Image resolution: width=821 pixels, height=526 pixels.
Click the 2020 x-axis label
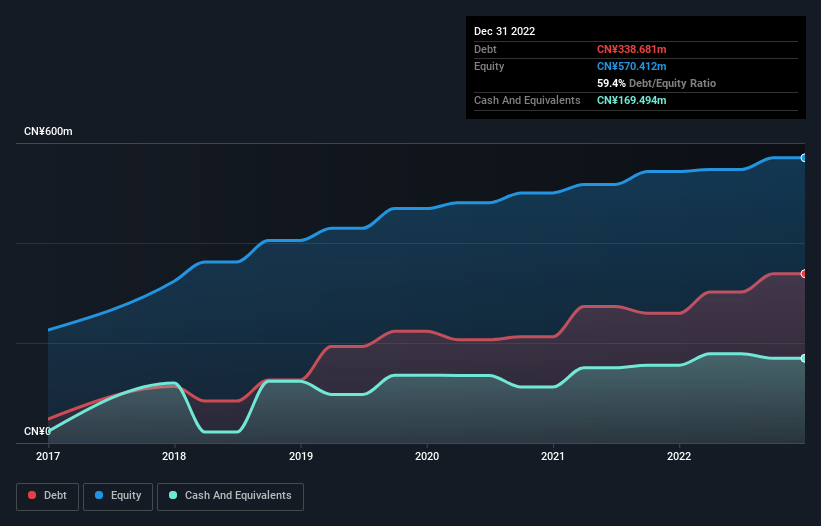[427, 456]
